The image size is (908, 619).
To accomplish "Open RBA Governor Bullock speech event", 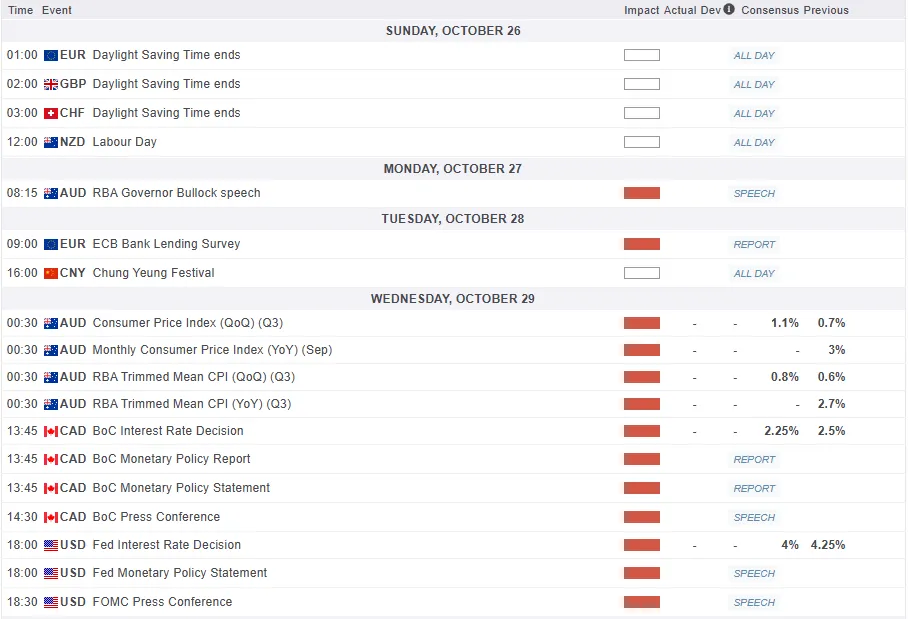I will pos(177,193).
